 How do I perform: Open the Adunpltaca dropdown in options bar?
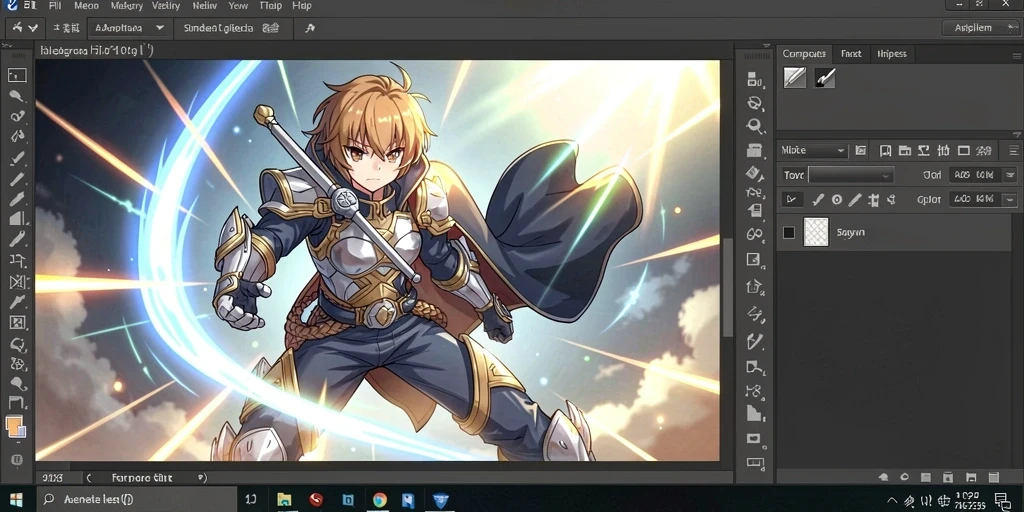(129, 28)
